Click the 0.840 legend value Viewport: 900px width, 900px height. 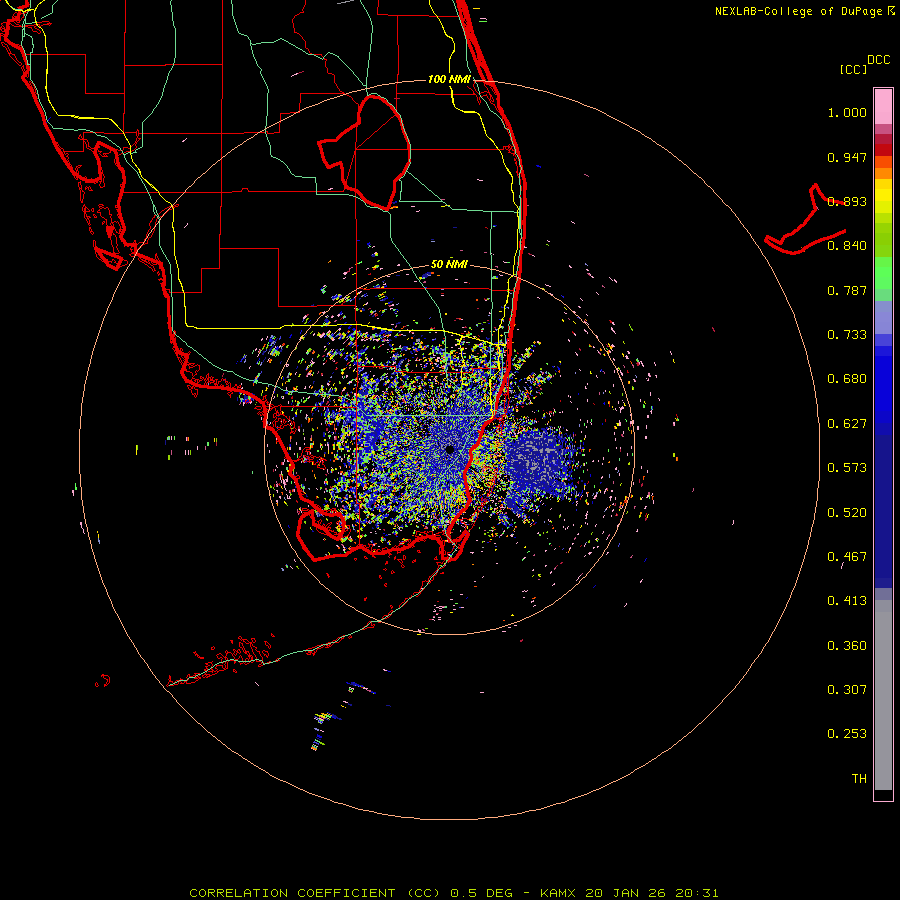(x=847, y=246)
